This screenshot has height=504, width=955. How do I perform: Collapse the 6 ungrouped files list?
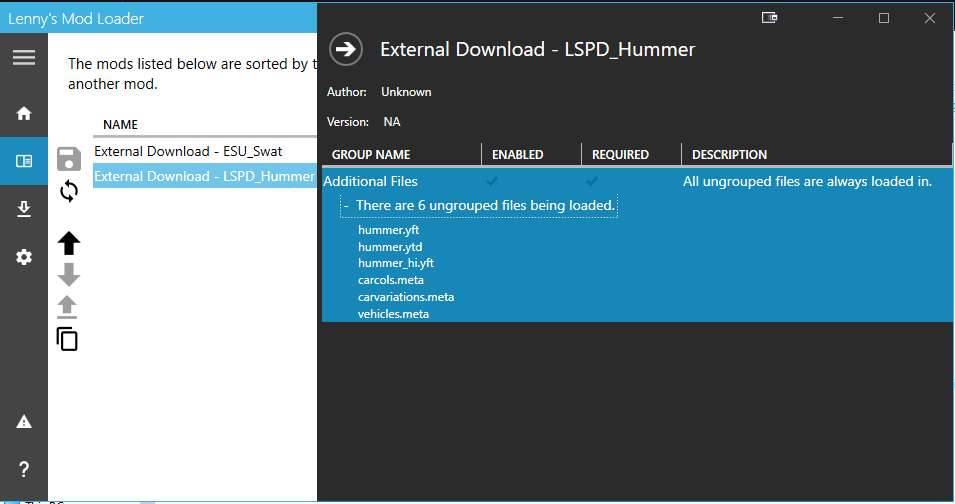coord(346,206)
